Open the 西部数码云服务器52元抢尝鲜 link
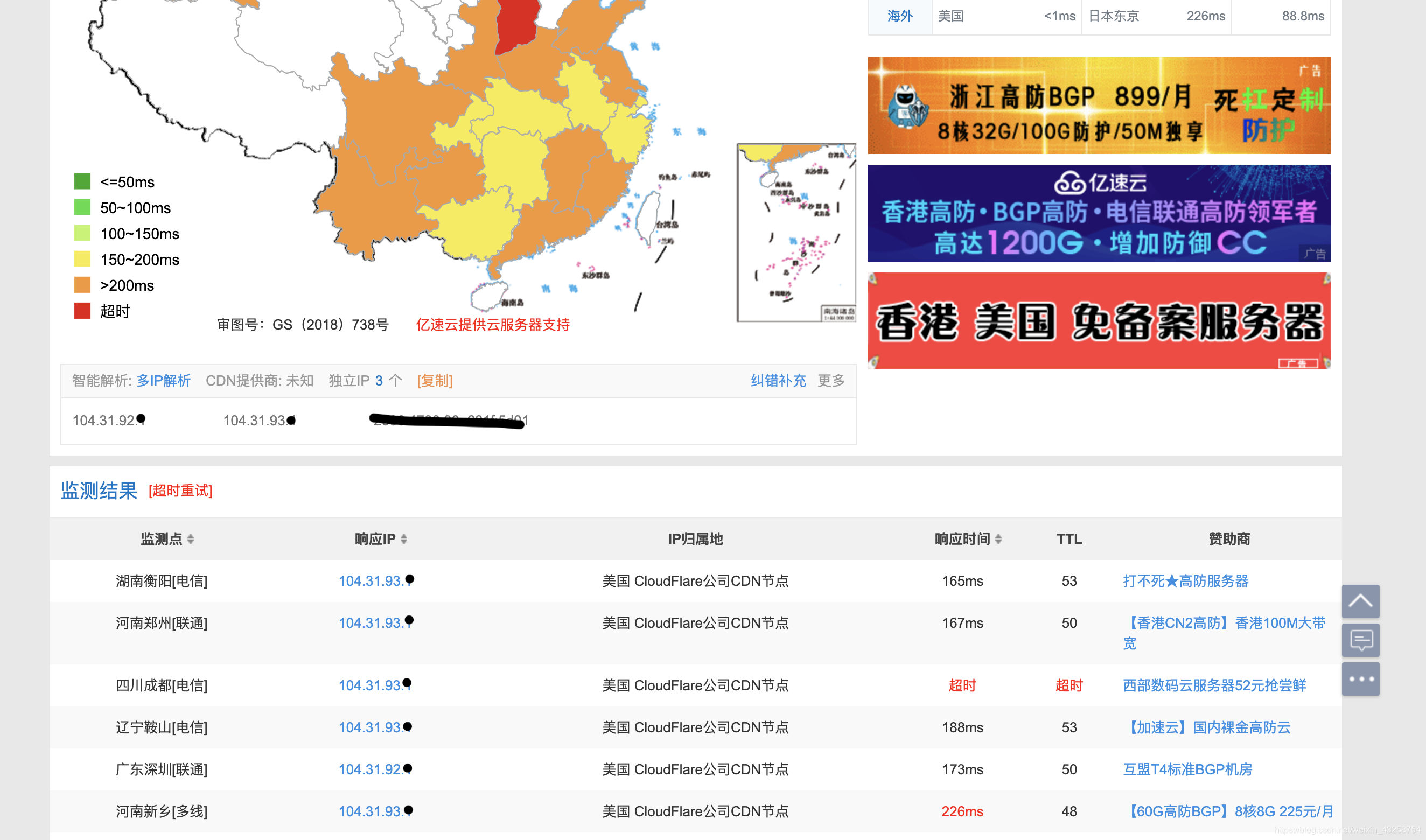 coord(1214,685)
